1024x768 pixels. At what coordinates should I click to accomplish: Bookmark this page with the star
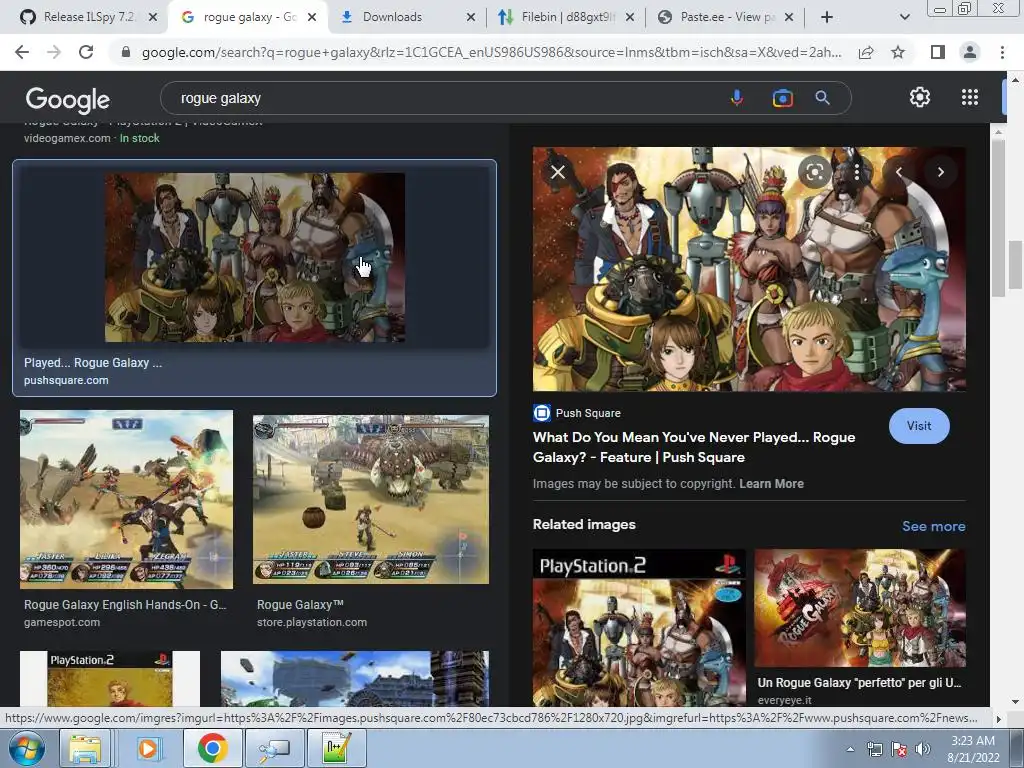pos(898,52)
